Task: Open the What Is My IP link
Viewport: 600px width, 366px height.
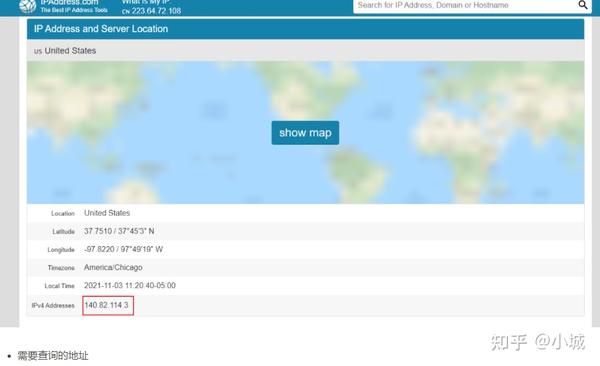Action: click(145, 2)
